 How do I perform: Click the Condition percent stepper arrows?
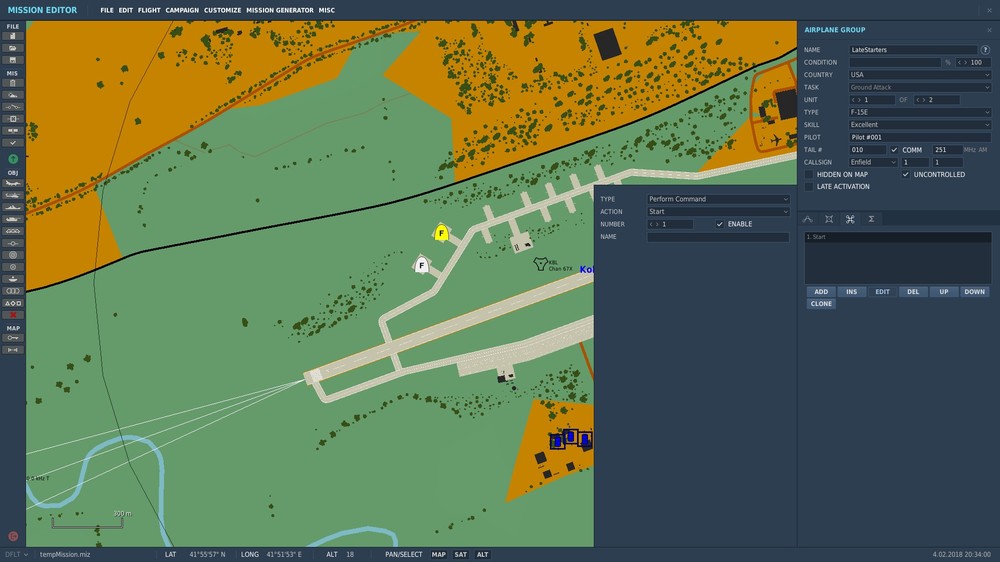click(962, 63)
